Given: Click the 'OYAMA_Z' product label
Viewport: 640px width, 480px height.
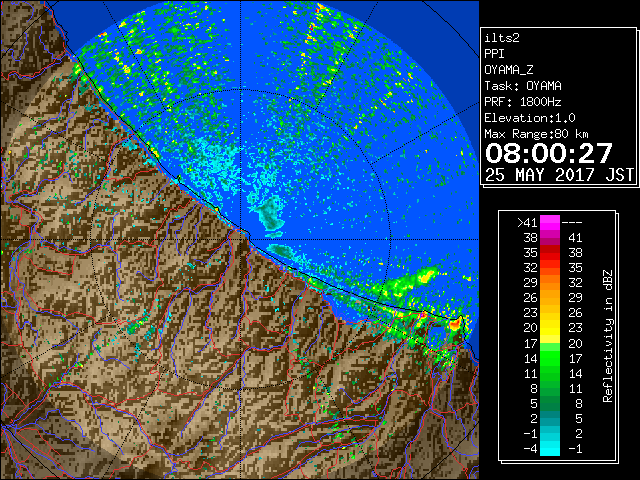Looking at the screenshot, I should tap(509, 70).
